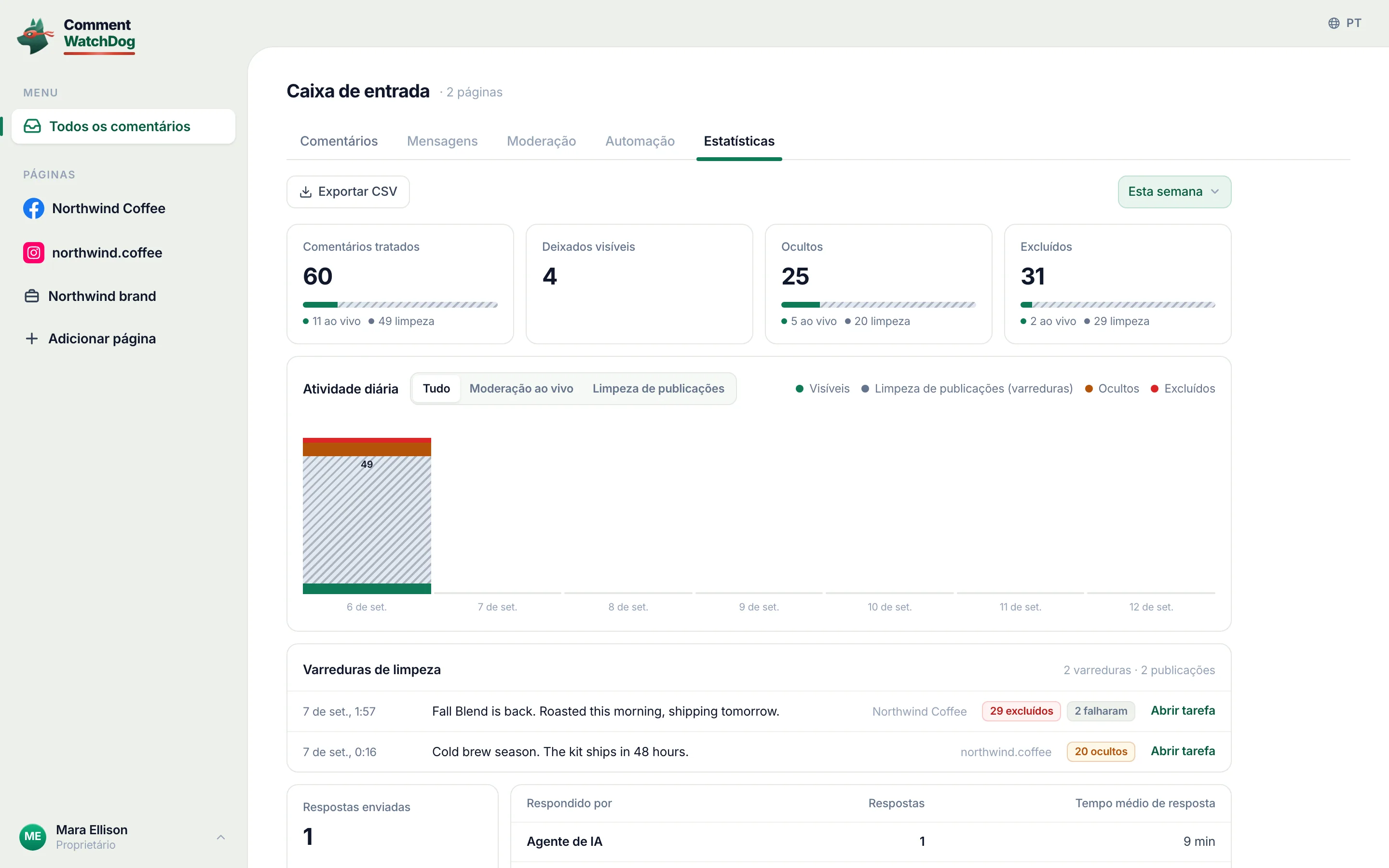Click the gray Limpeza de publicações legend dot
Screen dimensions: 1389x868
[865, 389]
